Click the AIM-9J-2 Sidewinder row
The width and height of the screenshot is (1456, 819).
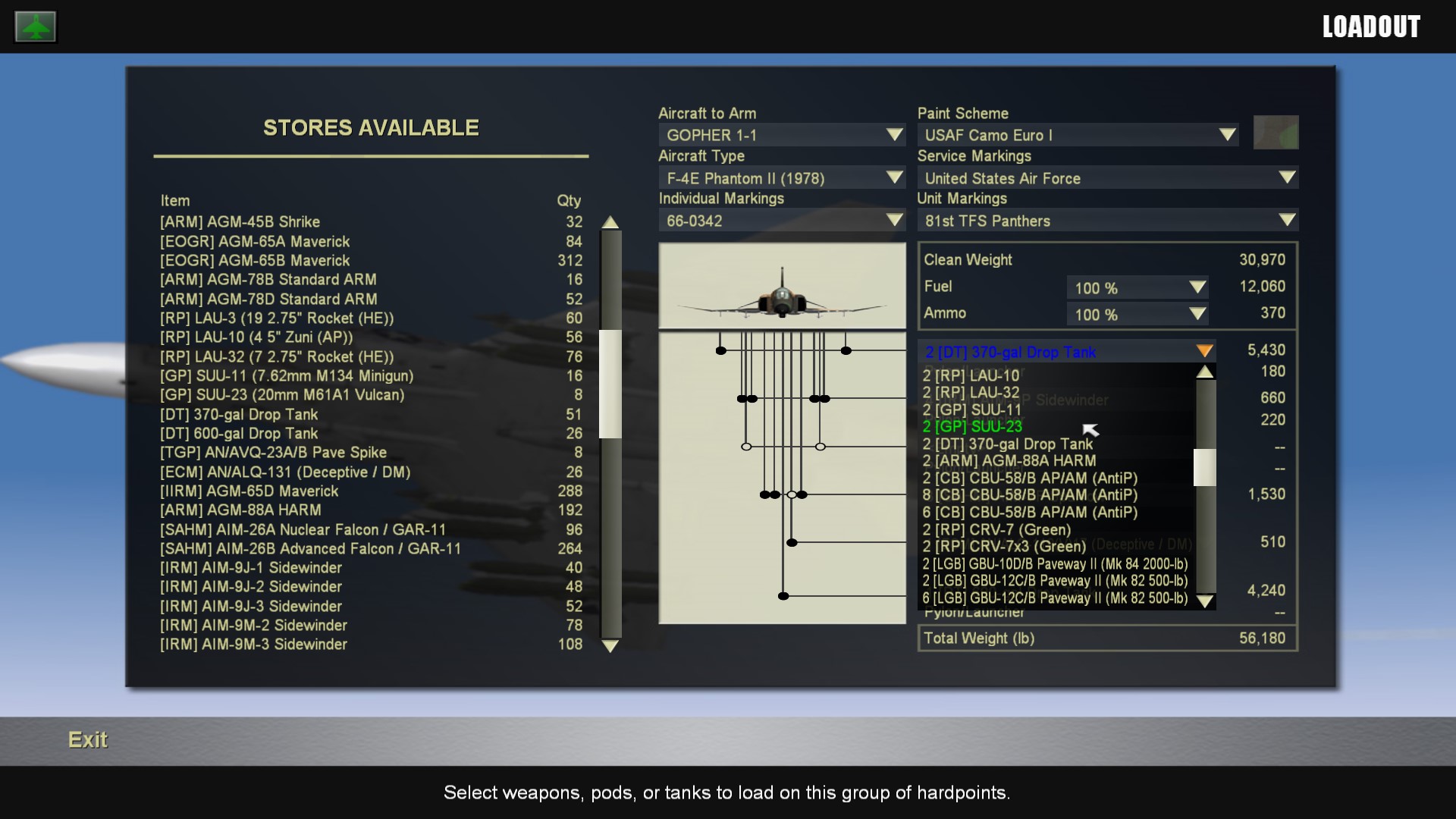[371, 587]
